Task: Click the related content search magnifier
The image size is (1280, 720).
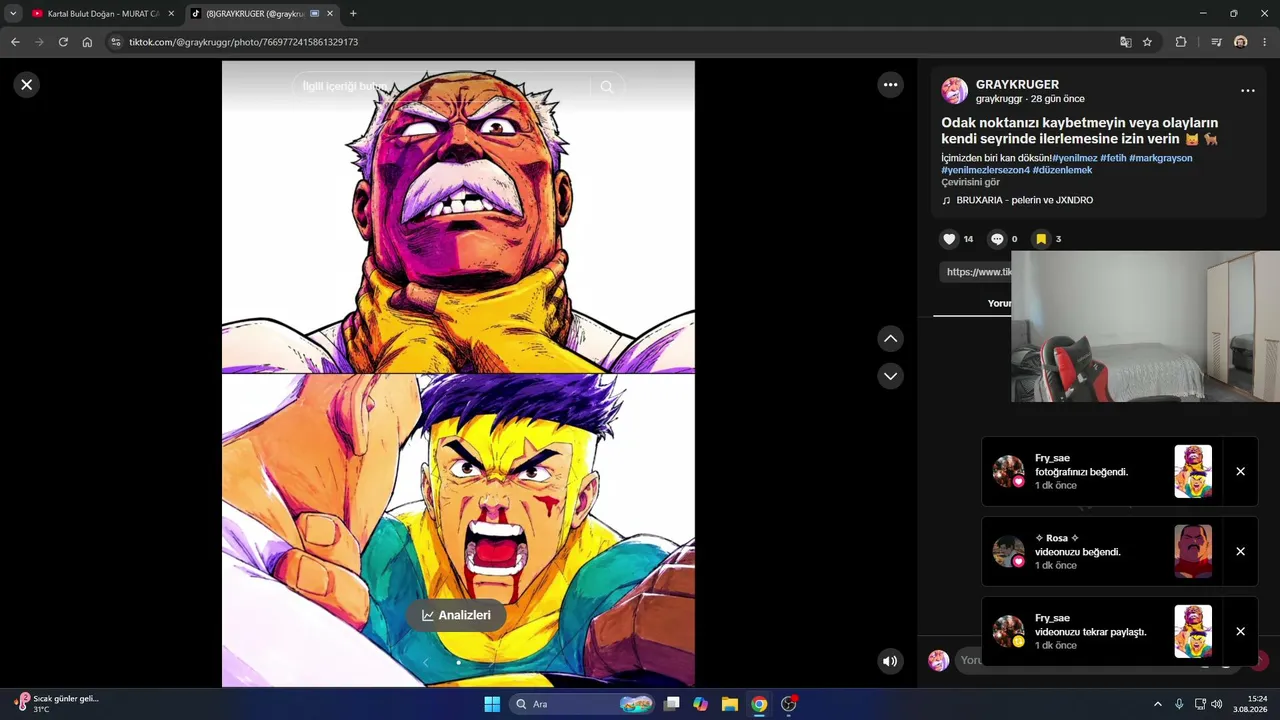Action: 607,87
